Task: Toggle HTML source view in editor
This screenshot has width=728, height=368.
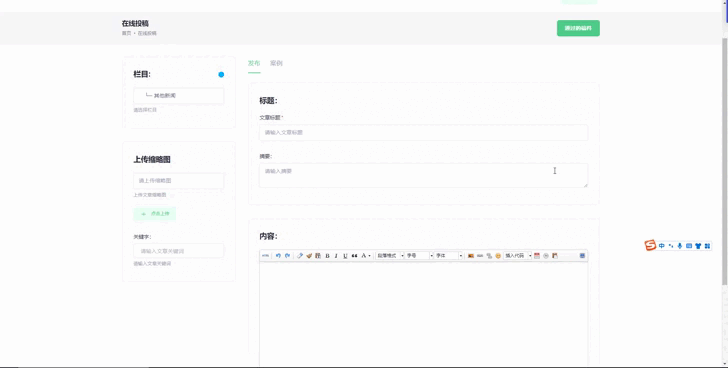Action: coord(265,256)
